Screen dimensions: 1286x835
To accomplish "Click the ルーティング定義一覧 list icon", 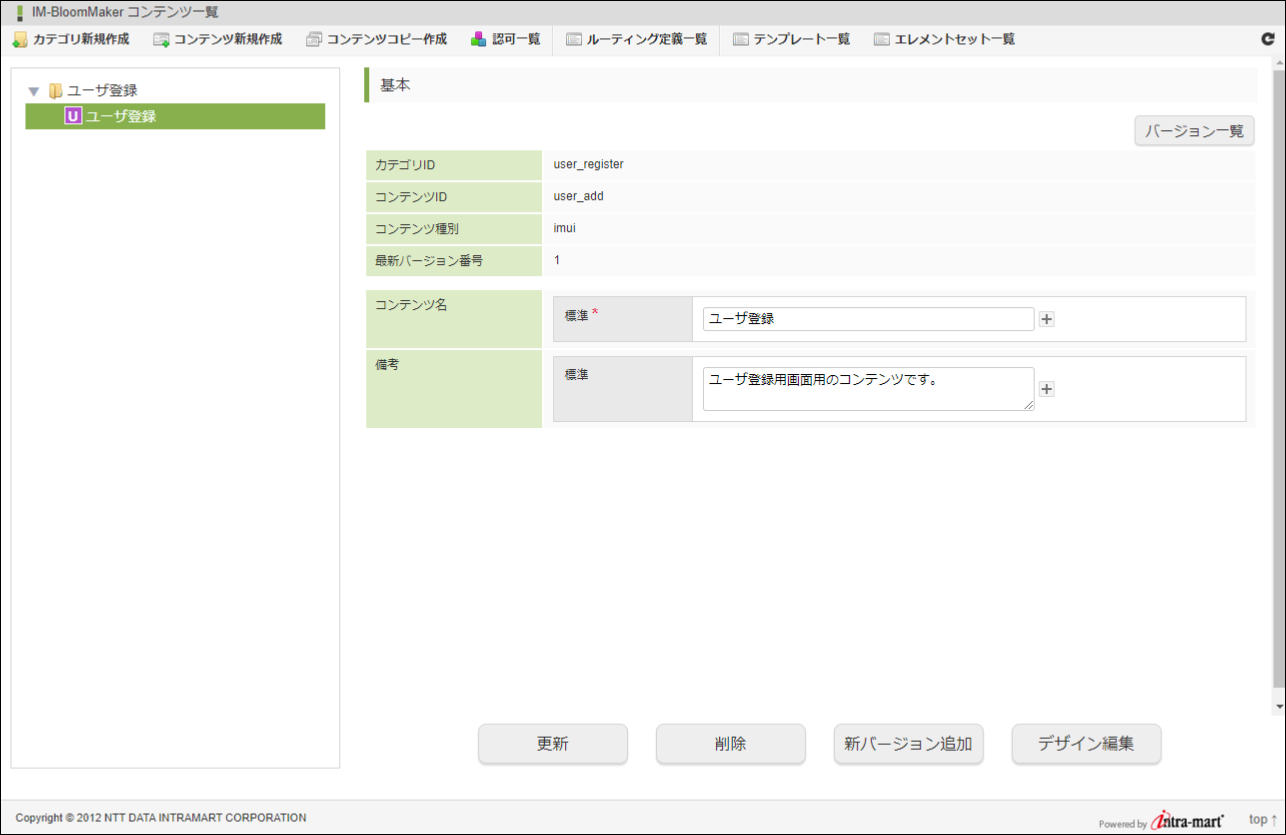I will (x=574, y=40).
